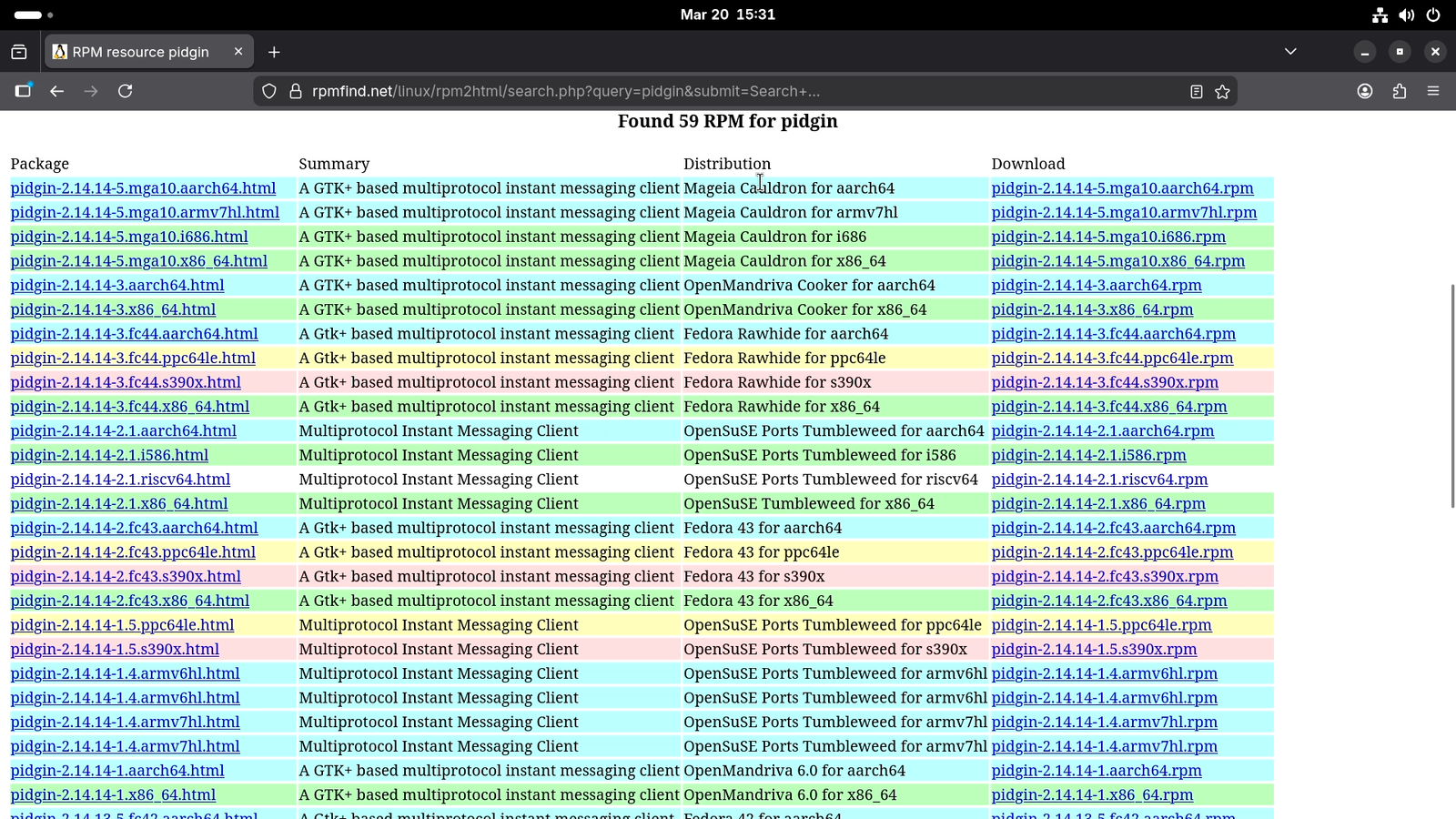1456x819 pixels.
Task: Open the application hamburger menu
Action: (1433, 91)
